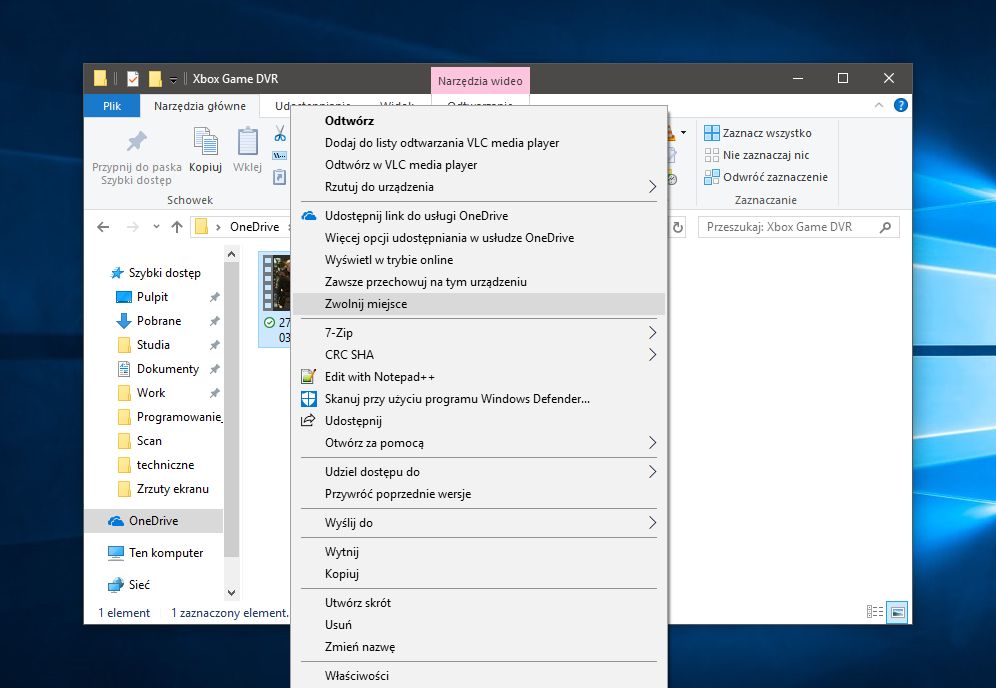The height and width of the screenshot is (688, 996).
Task: Click the Zaznacz wszystko icon
Action: click(x=712, y=133)
